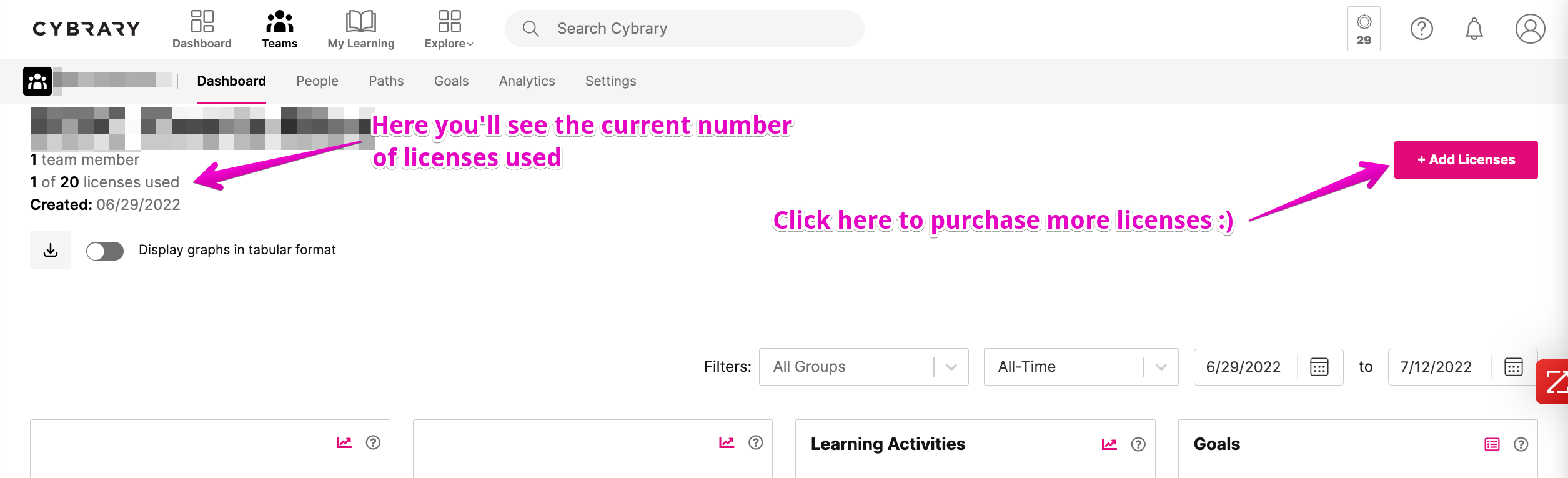Image resolution: width=1568 pixels, height=478 pixels.
Task: Go to My Learning in top navigation
Action: (x=361, y=29)
